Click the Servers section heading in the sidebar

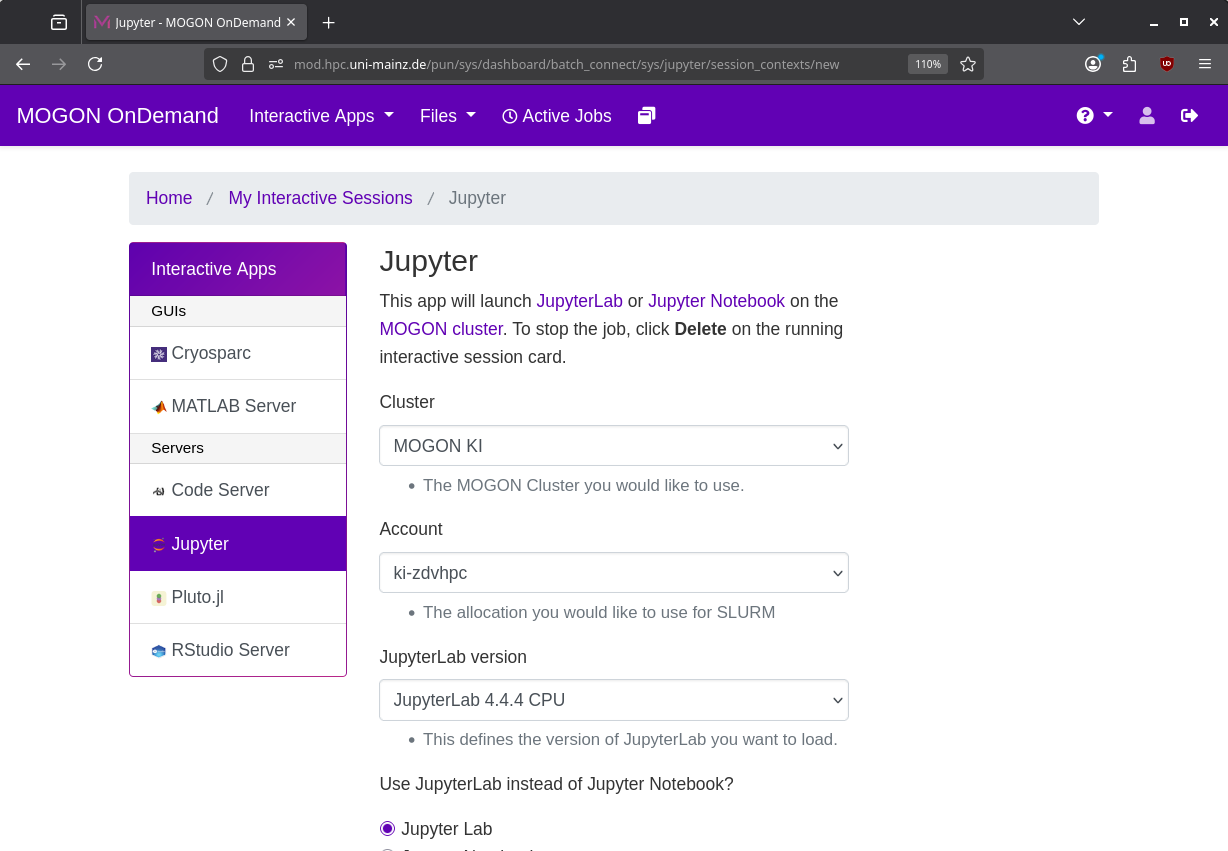(x=238, y=448)
